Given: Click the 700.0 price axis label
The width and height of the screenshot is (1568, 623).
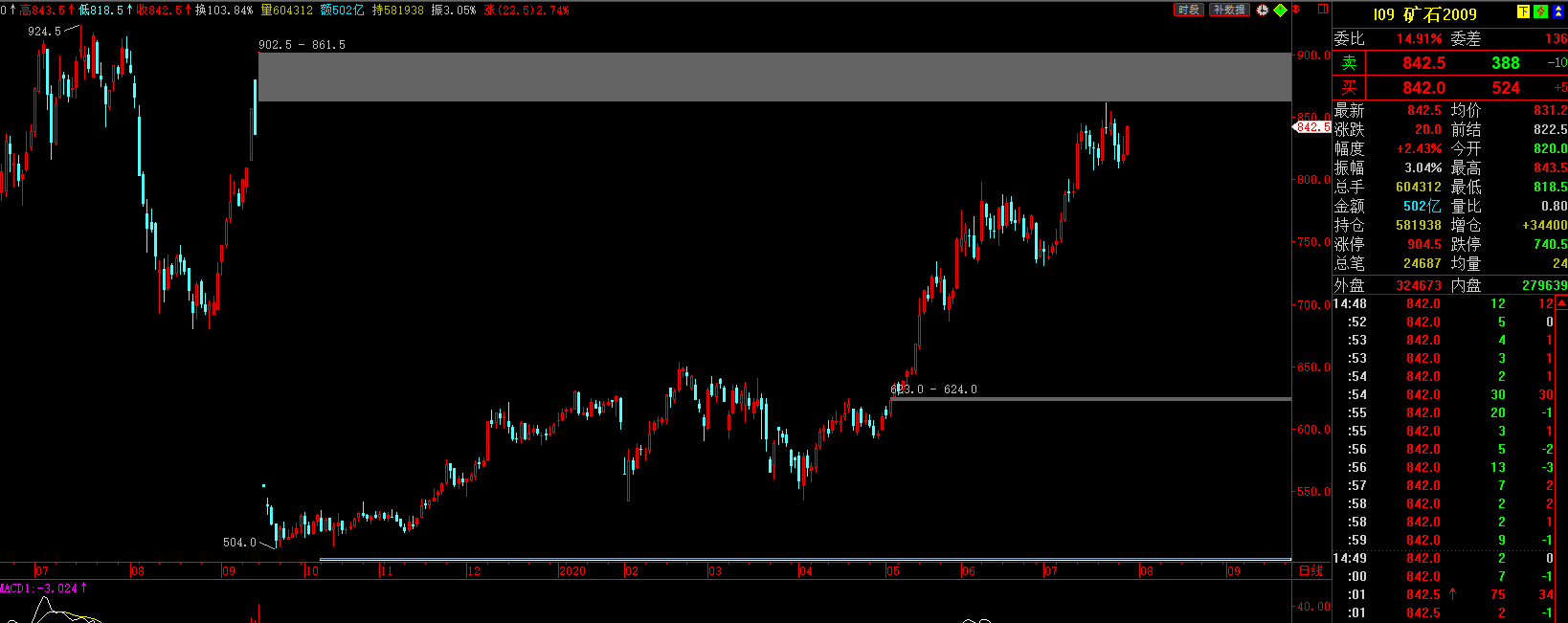Looking at the screenshot, I should click(1313, 305).
